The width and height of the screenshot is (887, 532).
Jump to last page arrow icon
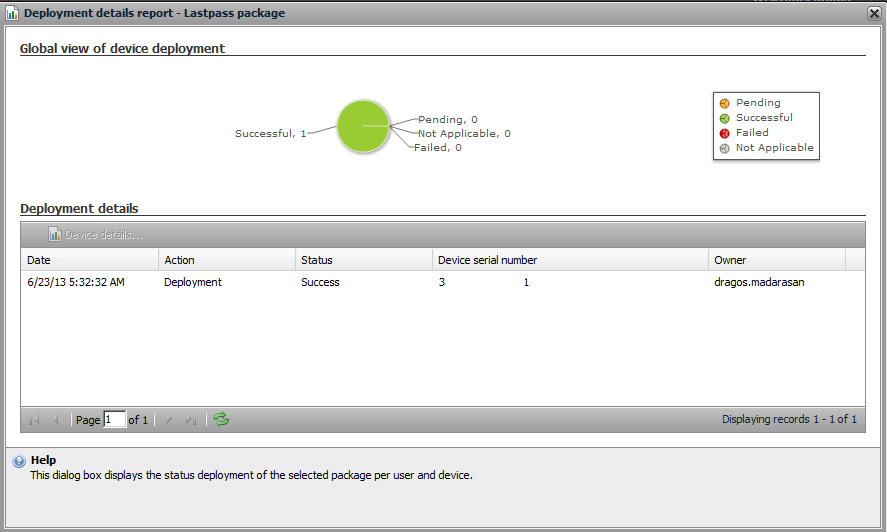(190, 420)
